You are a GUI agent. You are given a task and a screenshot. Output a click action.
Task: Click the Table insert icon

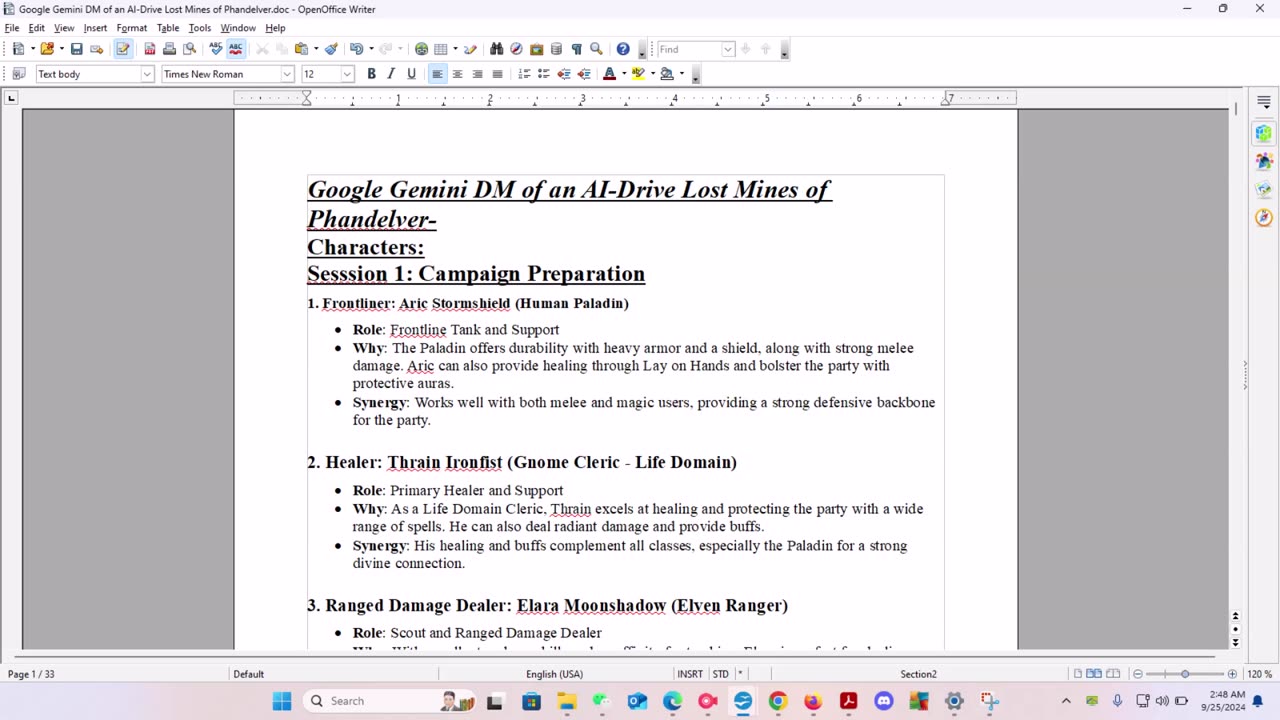point(441,48)
